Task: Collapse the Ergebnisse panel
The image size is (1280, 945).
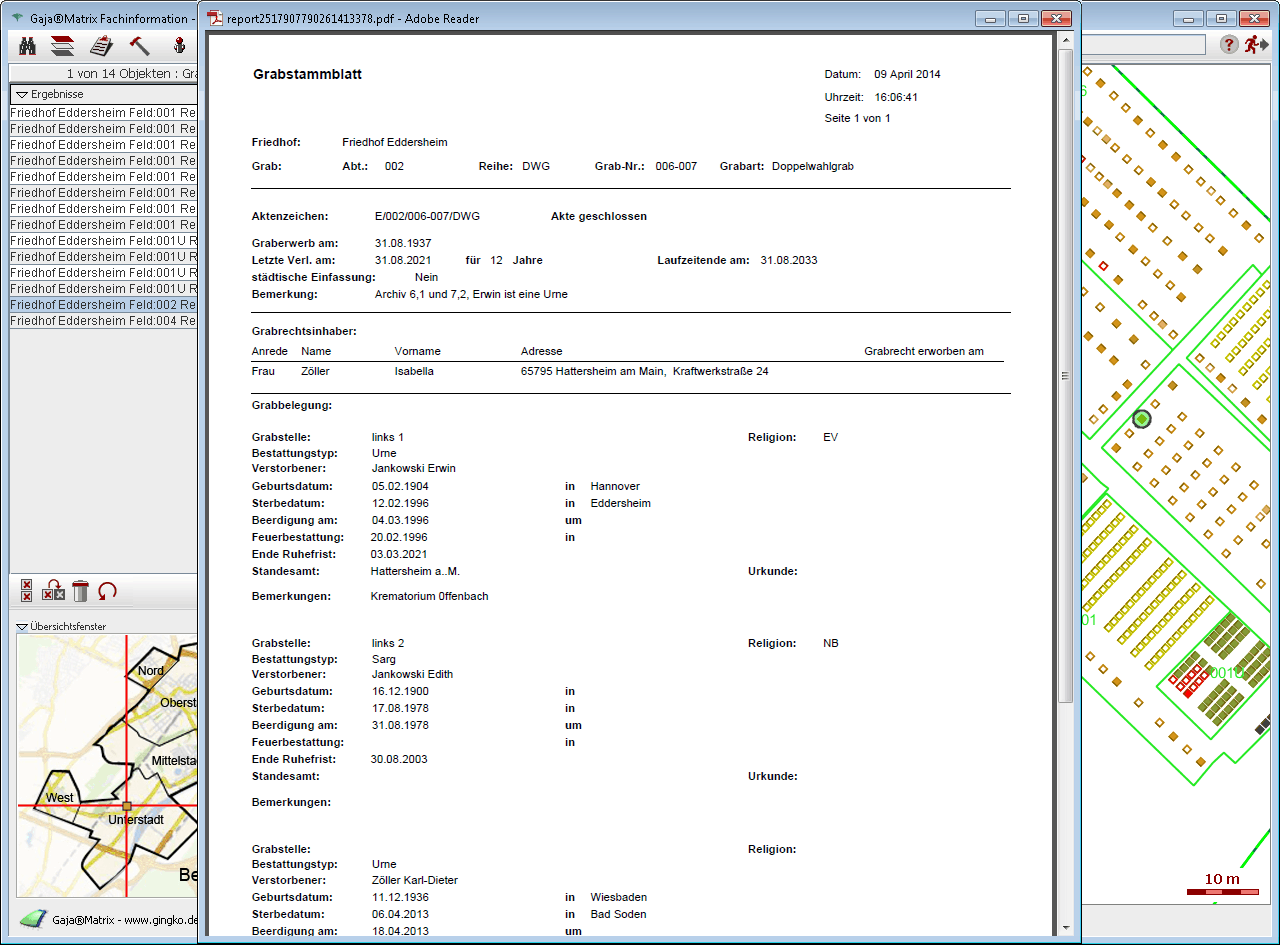Action: point(22,94)
